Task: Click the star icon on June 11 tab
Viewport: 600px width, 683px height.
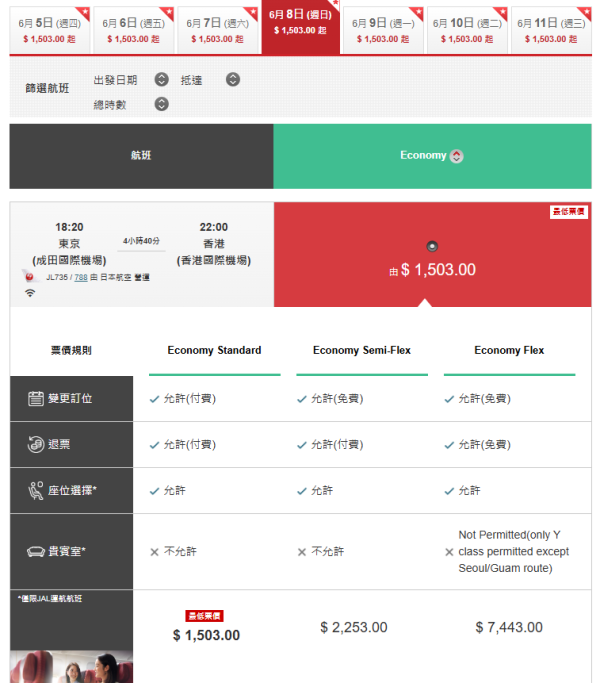Action: [586, 11]
